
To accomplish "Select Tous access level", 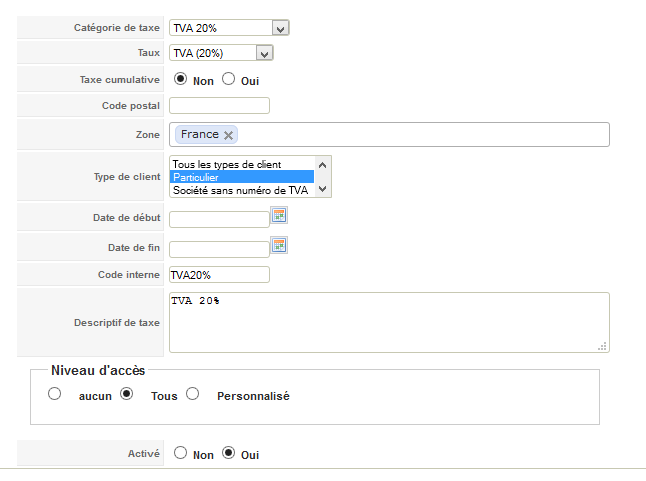I will click(x=126, y=394).
